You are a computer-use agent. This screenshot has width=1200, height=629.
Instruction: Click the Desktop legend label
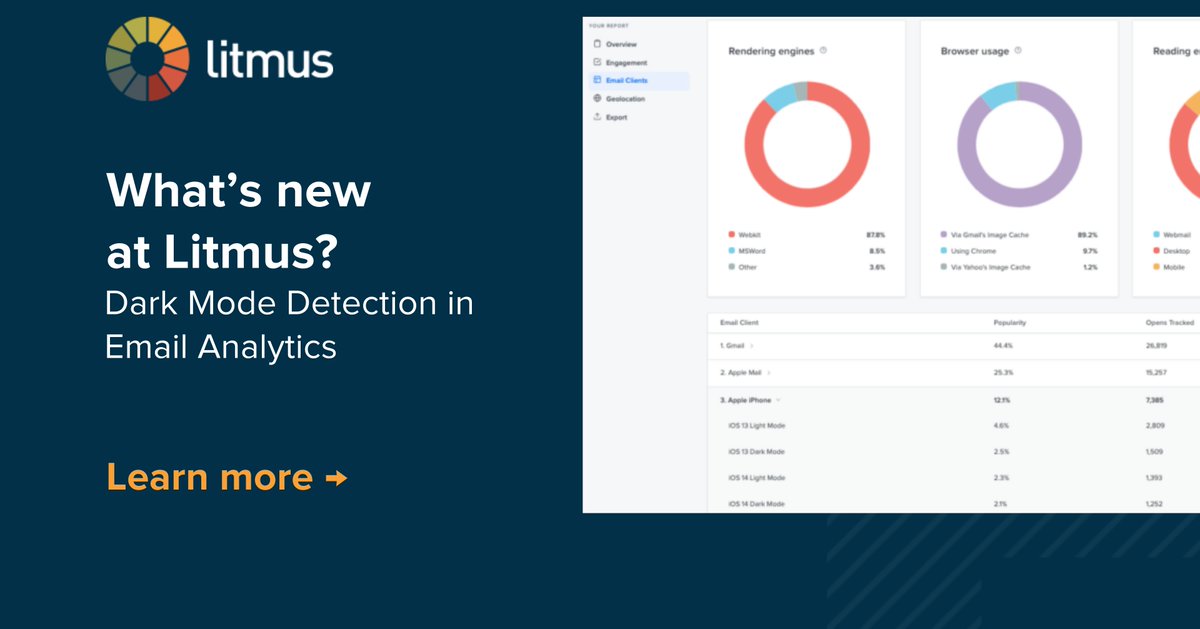[x=1176, y=251]
